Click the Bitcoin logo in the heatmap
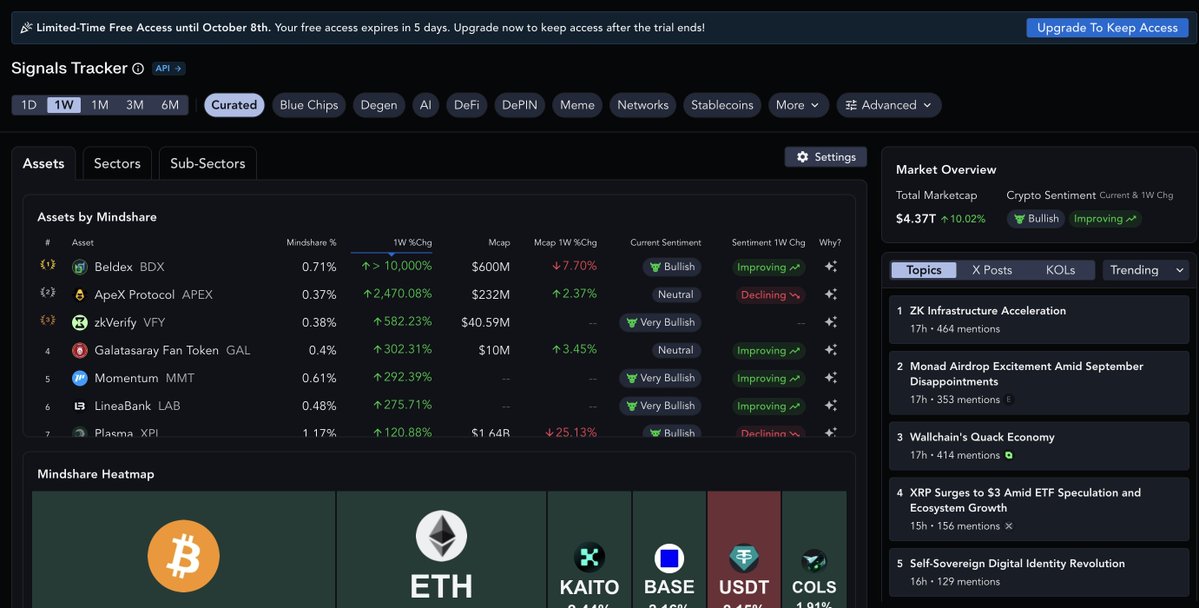The height and width of the screenshot is (608, 1199). coord(184,556)
